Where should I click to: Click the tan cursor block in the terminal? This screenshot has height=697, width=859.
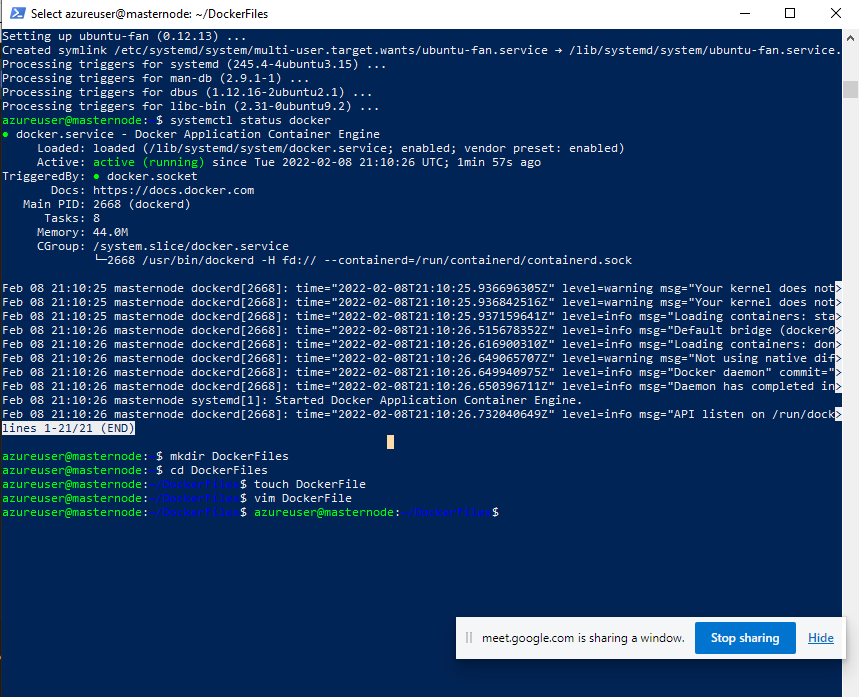[390, 441]
